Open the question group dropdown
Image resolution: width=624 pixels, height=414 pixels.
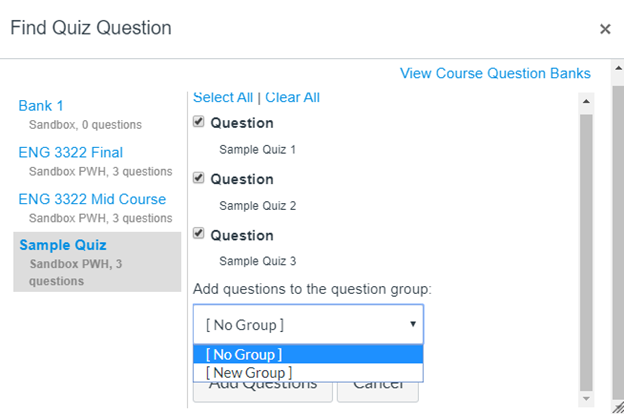[308, 324]
